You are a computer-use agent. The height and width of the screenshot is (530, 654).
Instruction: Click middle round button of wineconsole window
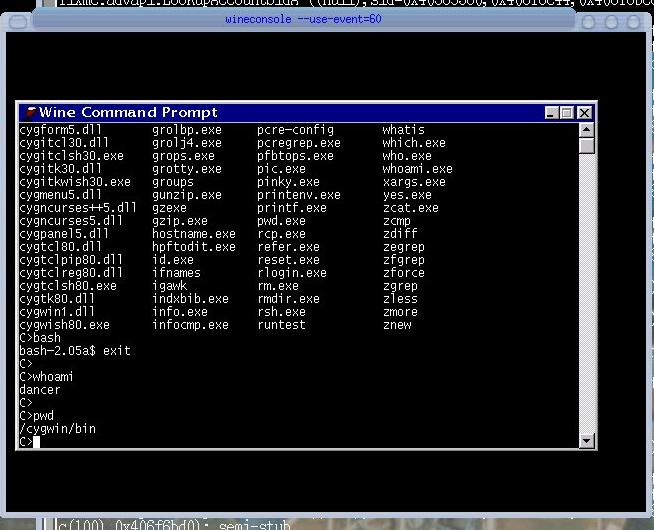coord(611,22)
